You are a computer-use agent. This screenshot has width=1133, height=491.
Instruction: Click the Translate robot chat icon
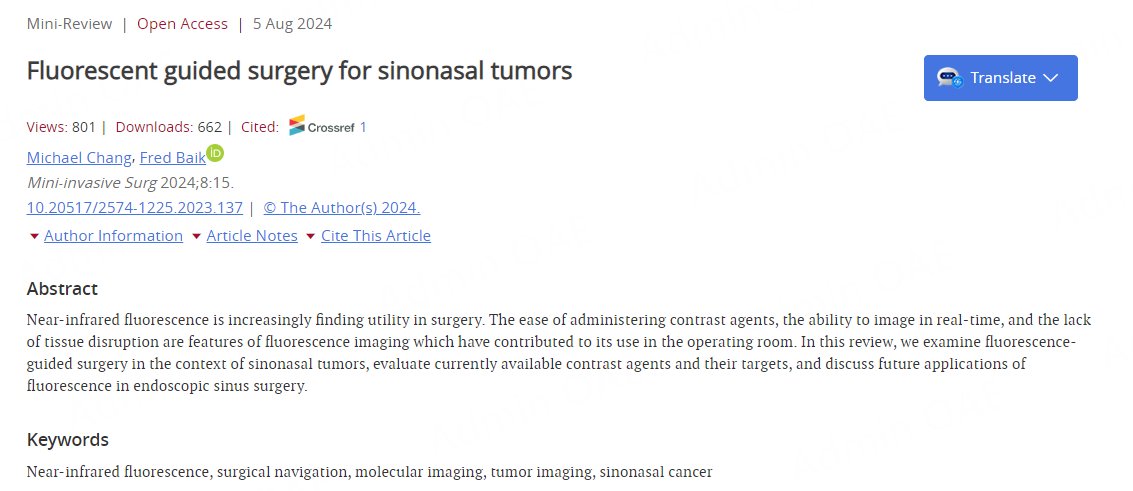tap(949, 78)
